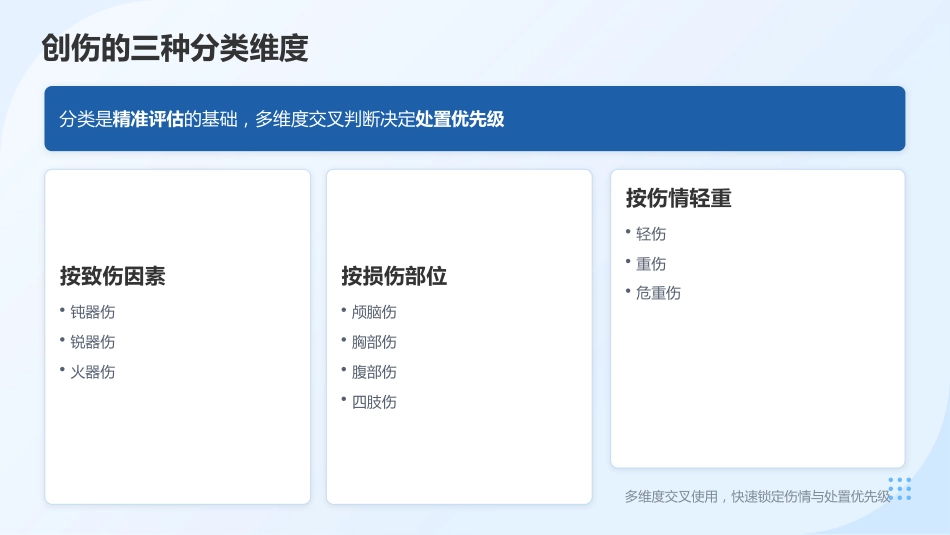Click the bullet 四肢伤
950x535 pixels.
(374, 402)
